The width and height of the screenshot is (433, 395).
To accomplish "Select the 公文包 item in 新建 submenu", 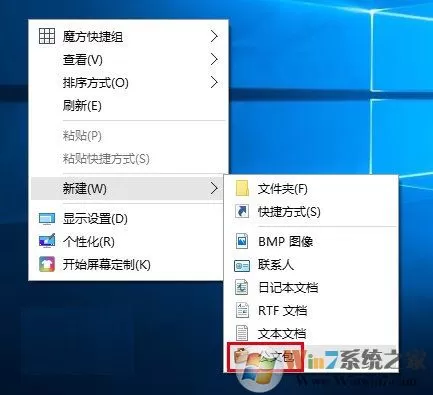I will 311,357.
